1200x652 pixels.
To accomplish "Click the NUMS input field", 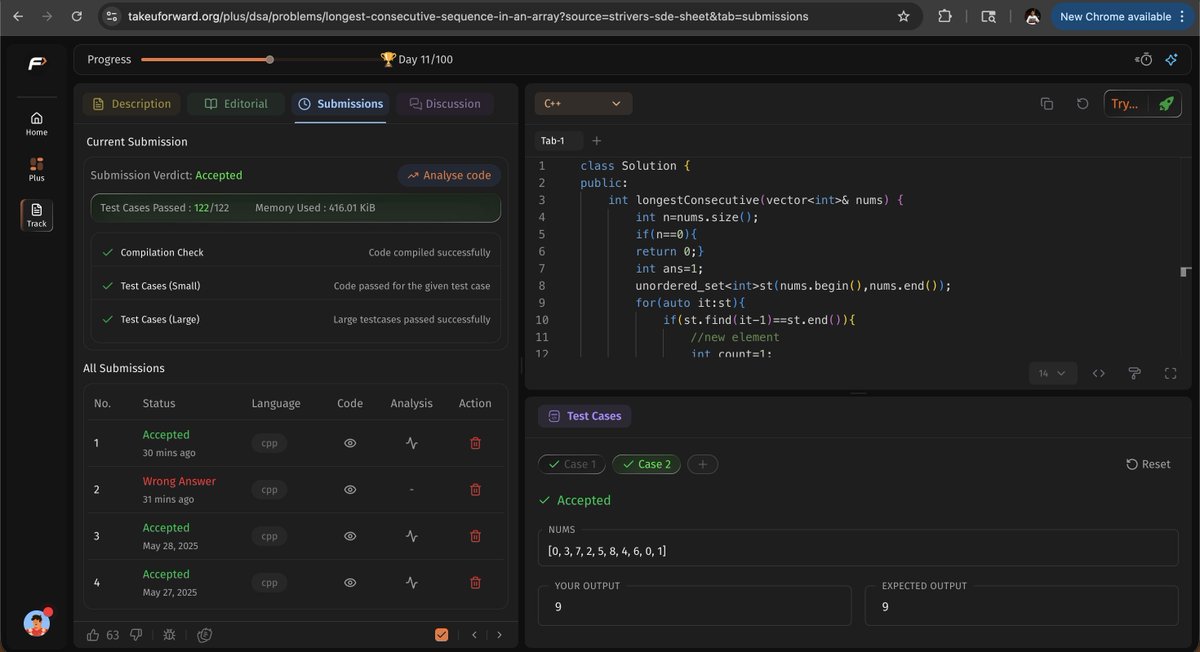I will point(858,546).
